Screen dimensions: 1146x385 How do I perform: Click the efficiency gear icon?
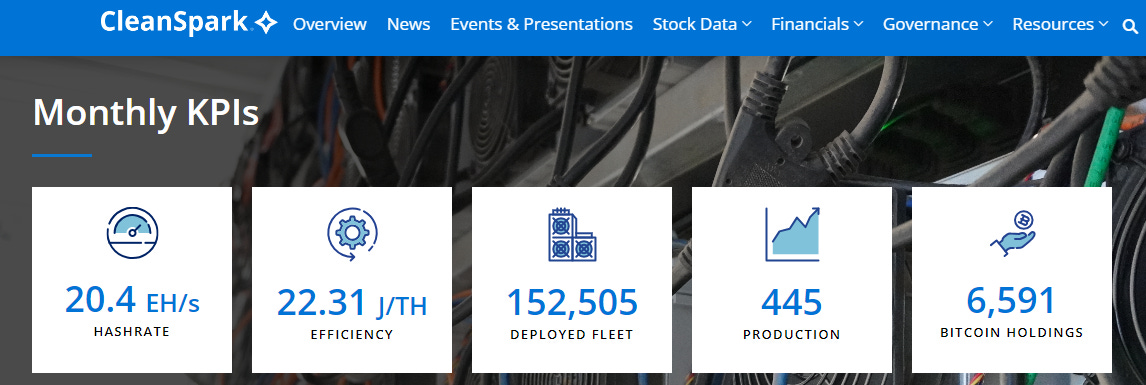[352, 234]
